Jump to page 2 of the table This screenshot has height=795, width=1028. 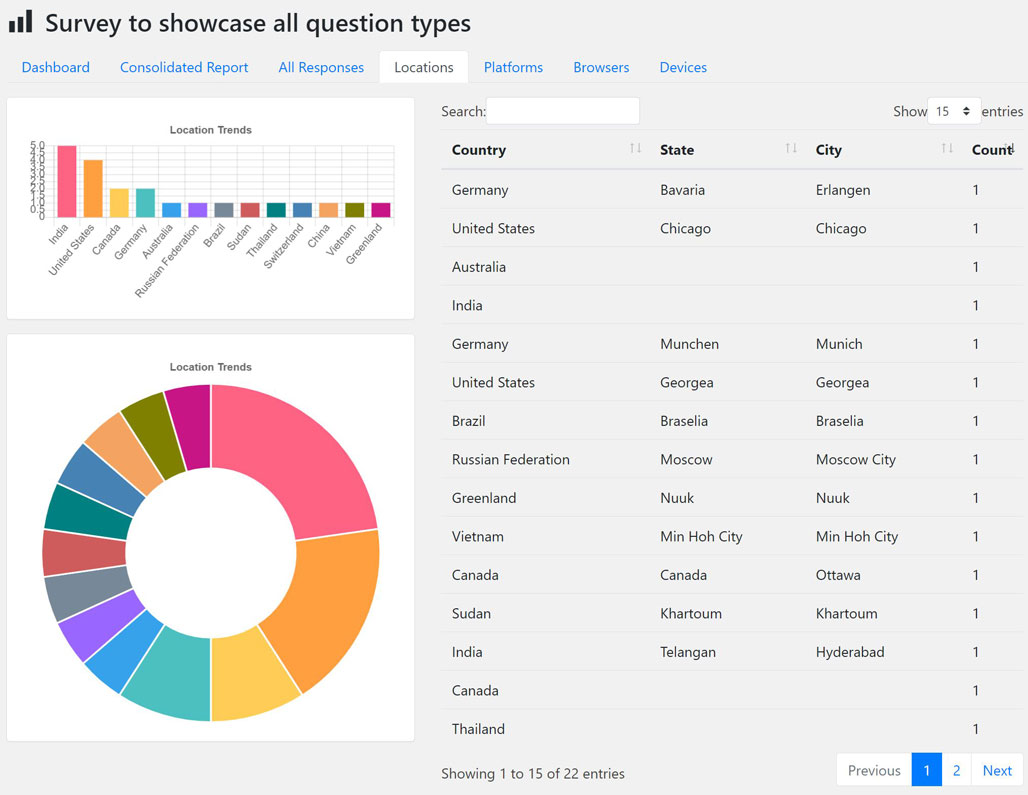point(956,770)
